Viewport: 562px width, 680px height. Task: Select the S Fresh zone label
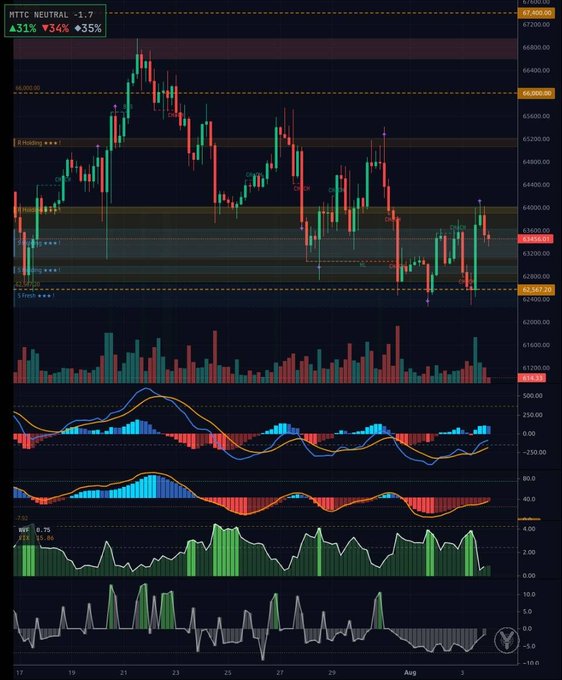[x=36, y=296]
